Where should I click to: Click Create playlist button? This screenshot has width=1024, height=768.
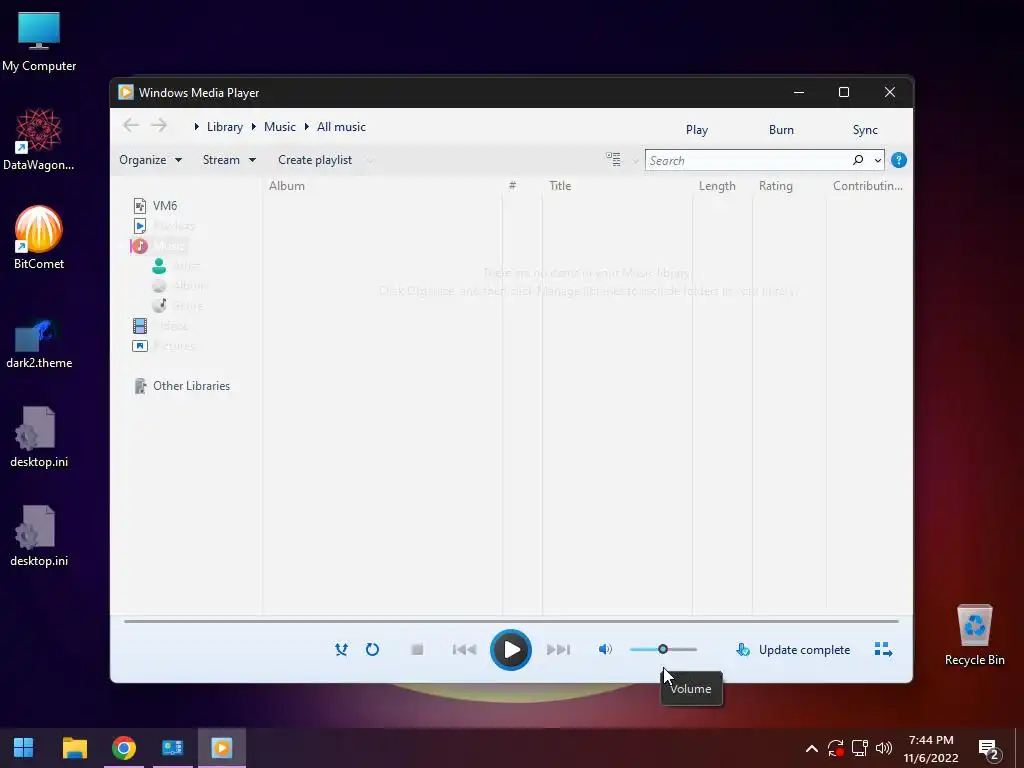point(315,160)
